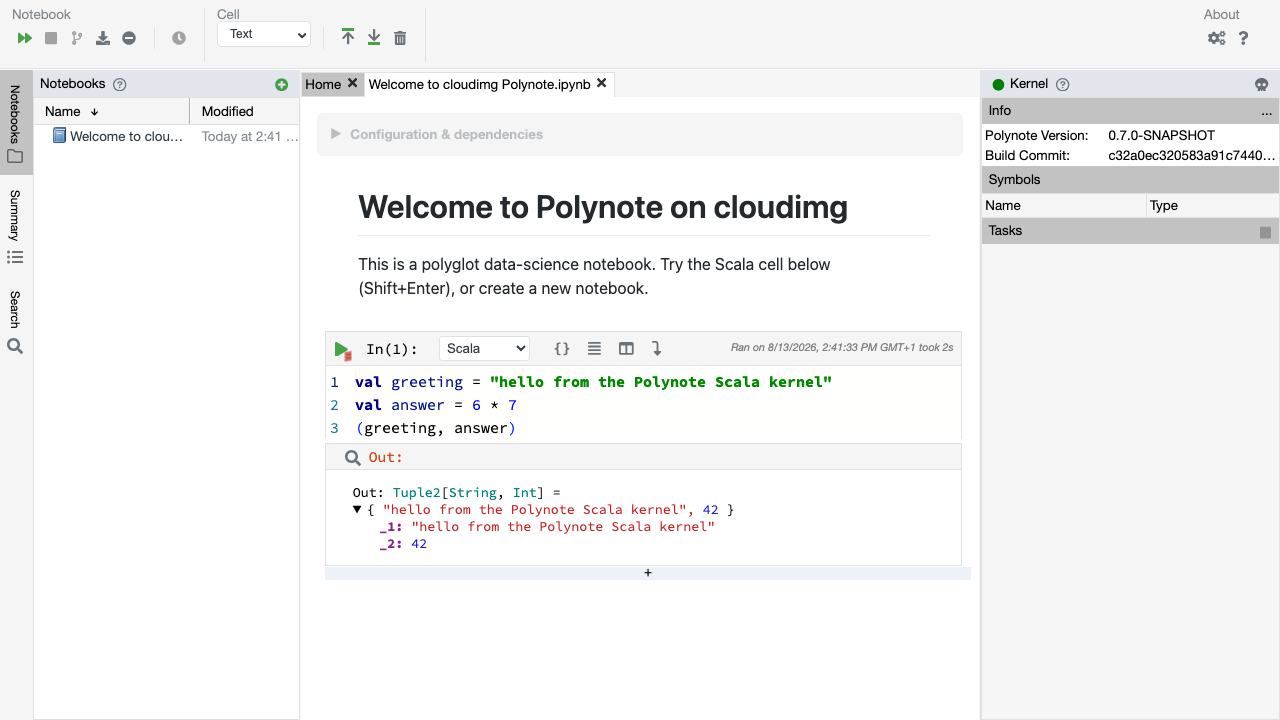Click the polyglot data-science paragraph text
The height and width of the screenshot is (720, 1280).
point(595,276)
